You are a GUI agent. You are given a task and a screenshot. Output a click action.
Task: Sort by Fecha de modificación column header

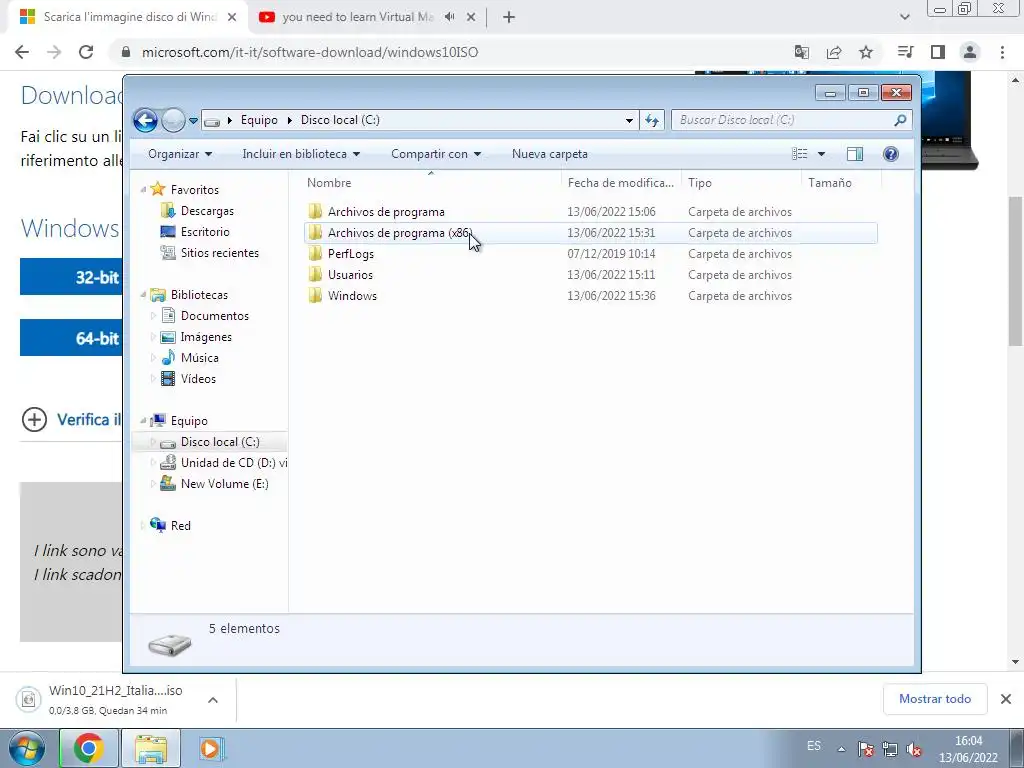[620, 183]
